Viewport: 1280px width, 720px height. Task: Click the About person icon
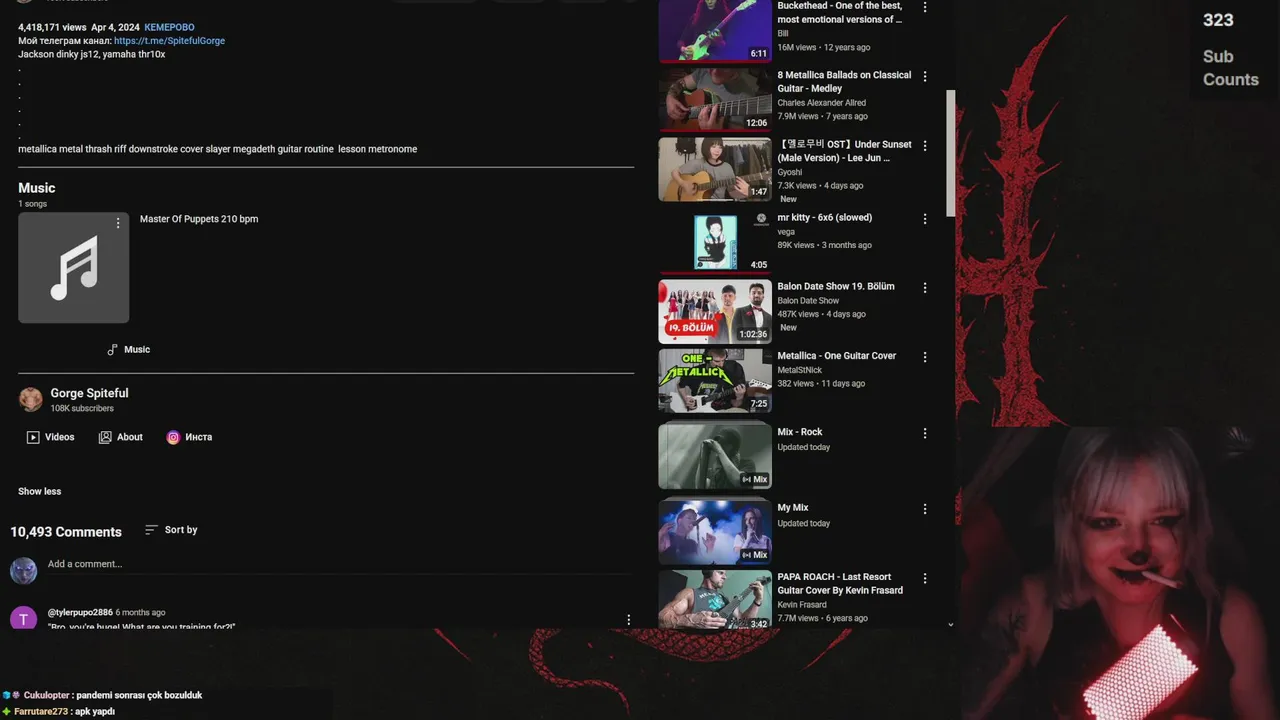pyautogui.click(x=105, y=437)
